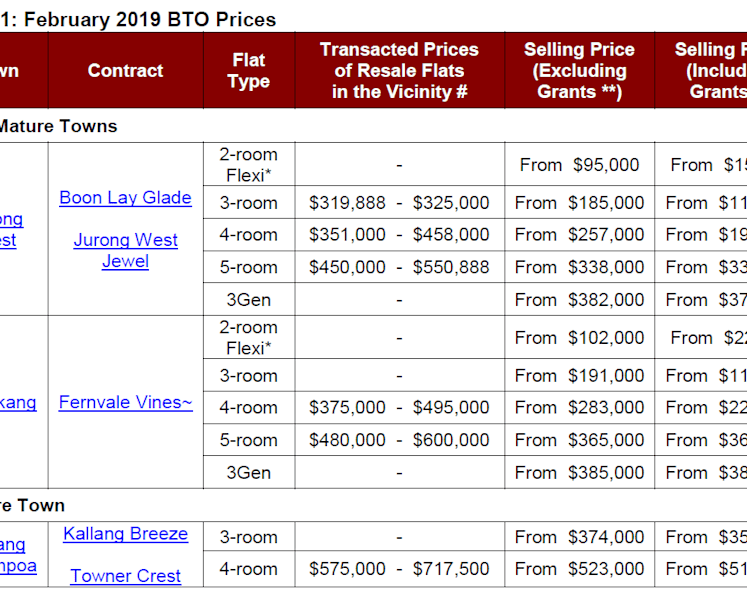Click the partially visible Sengkang town link
This screenshot has width=747, height=598.
(x=18, y=403)
